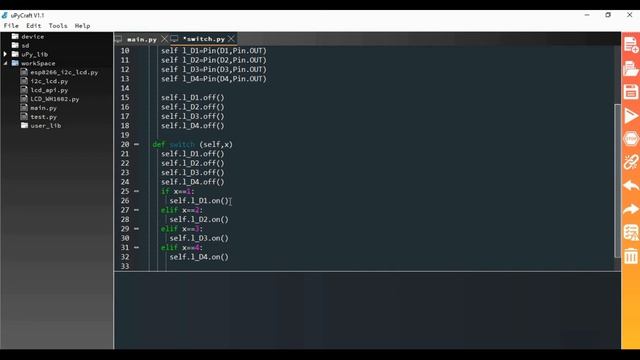Open the File menu
This screenshot has height=360, width=640.
pyautogui.click(x=11, y=26)
